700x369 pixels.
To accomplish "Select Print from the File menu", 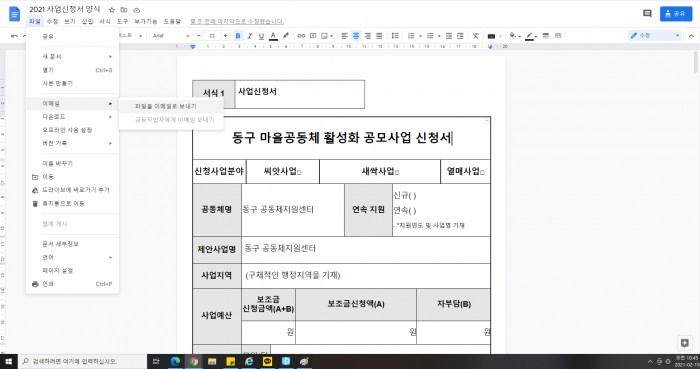I will click(72, 284).
